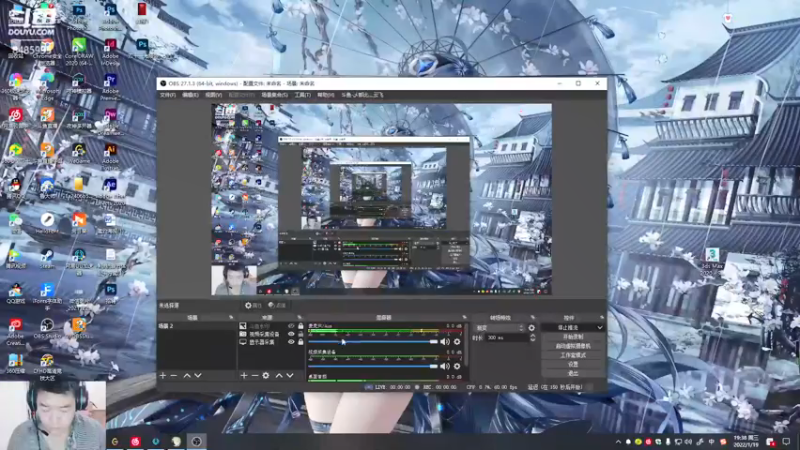Toggle visibility eye of the display capture source
This screenshot has width=800, height=450.
(x=291, y=342)
